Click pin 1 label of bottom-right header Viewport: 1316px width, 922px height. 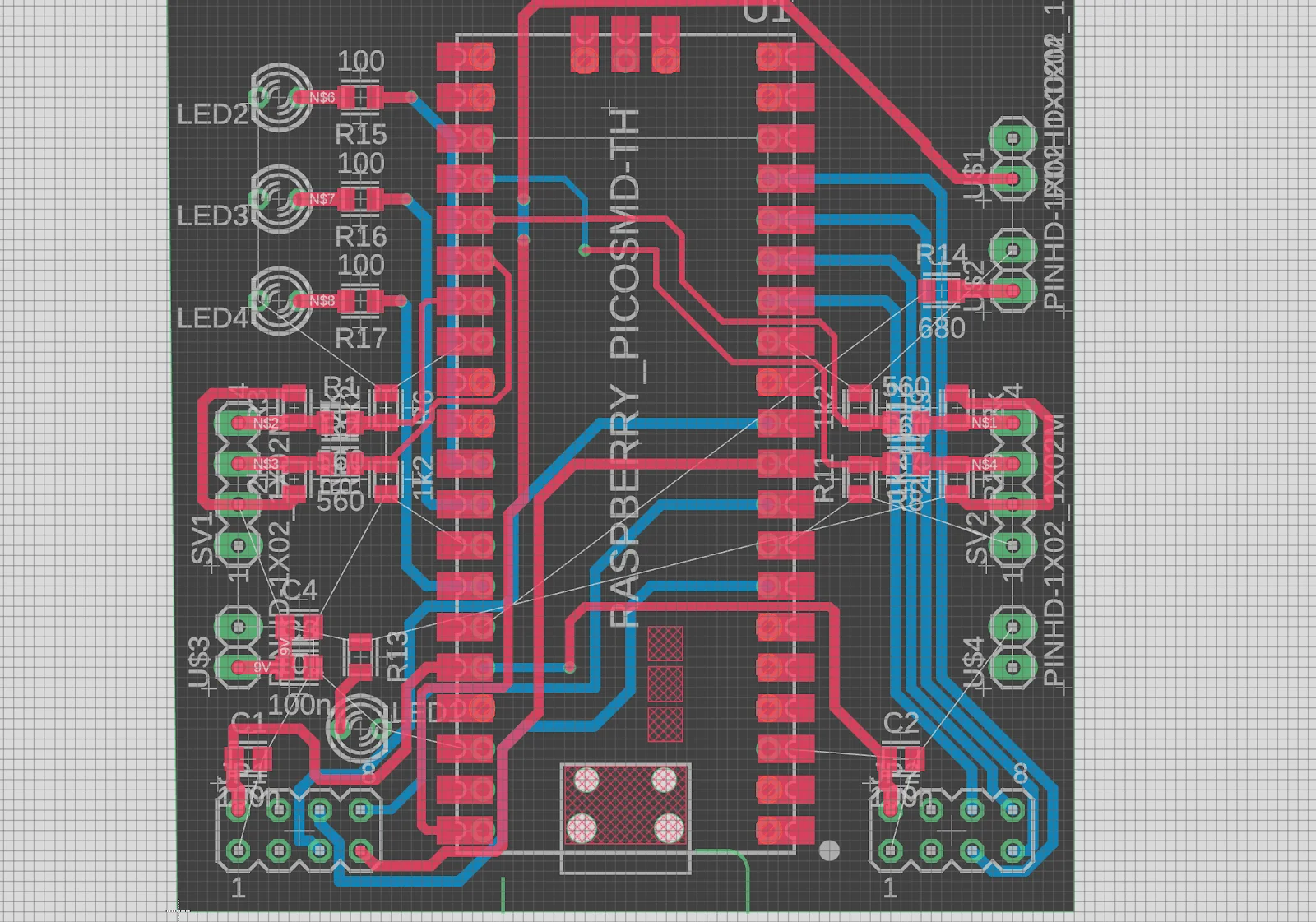[x=890, y=888]
